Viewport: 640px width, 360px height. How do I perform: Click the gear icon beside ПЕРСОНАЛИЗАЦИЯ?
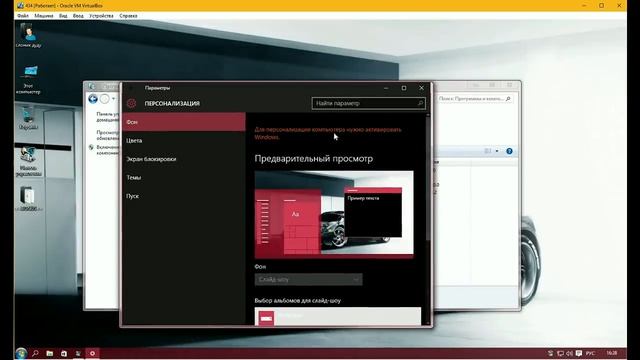131,103
